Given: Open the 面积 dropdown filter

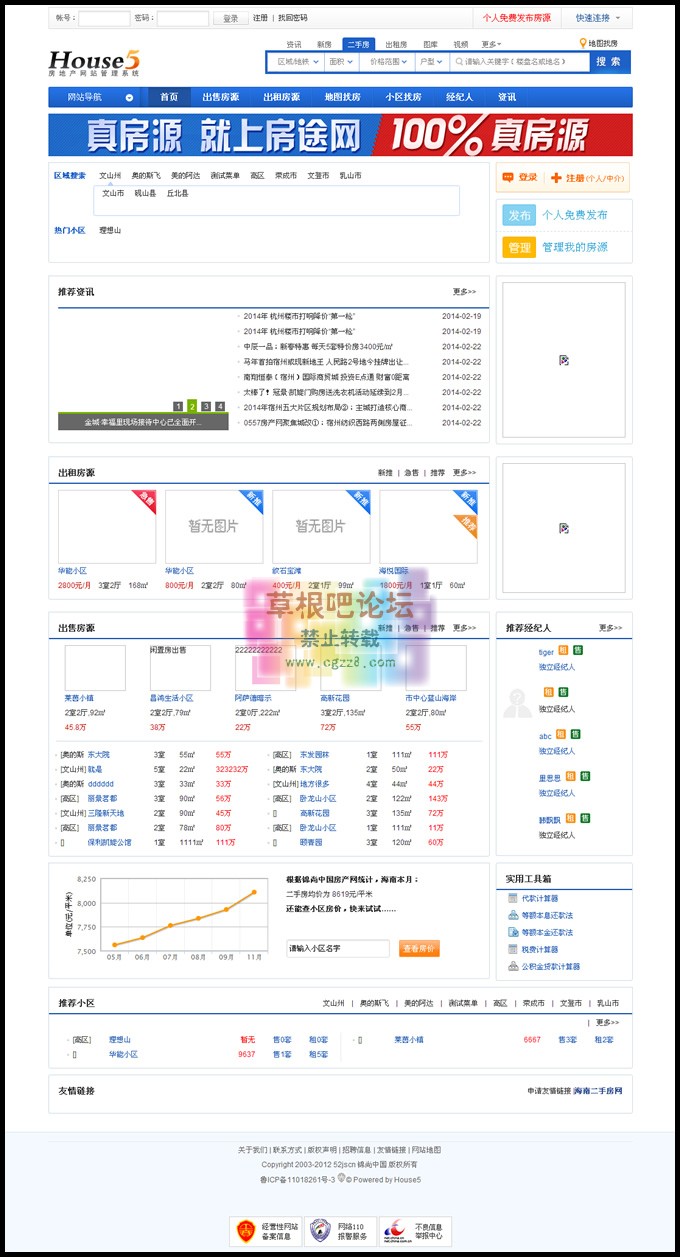Looking at the screenshot, I should click(342, 61).
